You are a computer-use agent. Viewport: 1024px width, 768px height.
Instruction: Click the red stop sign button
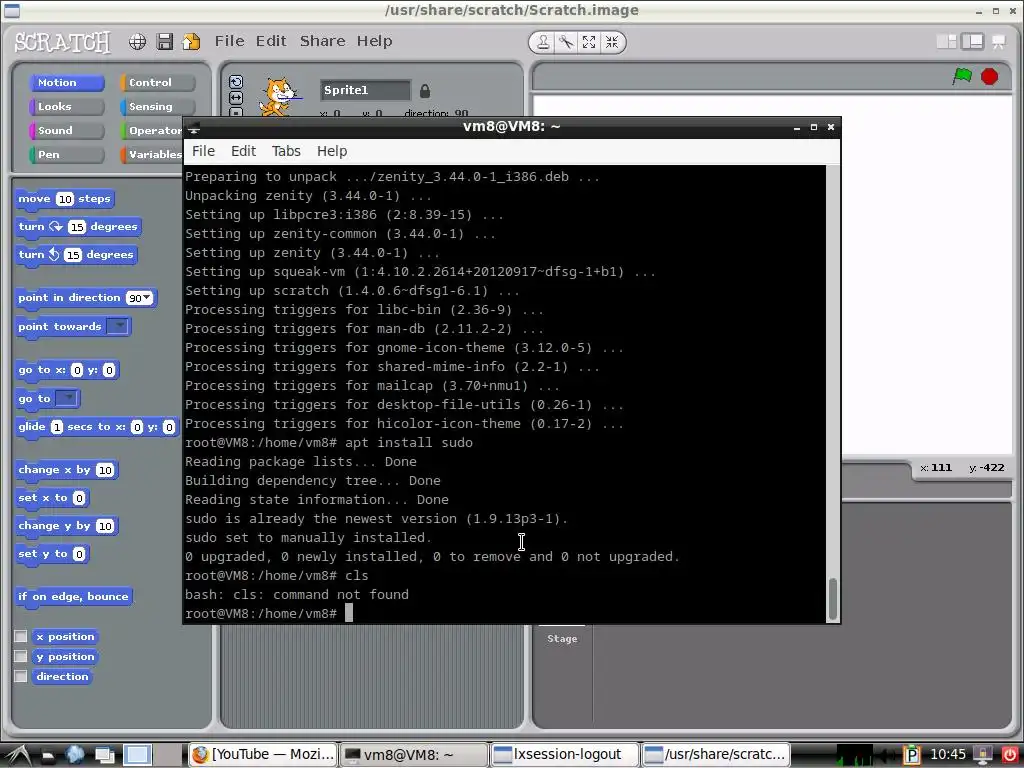(989, 76)
